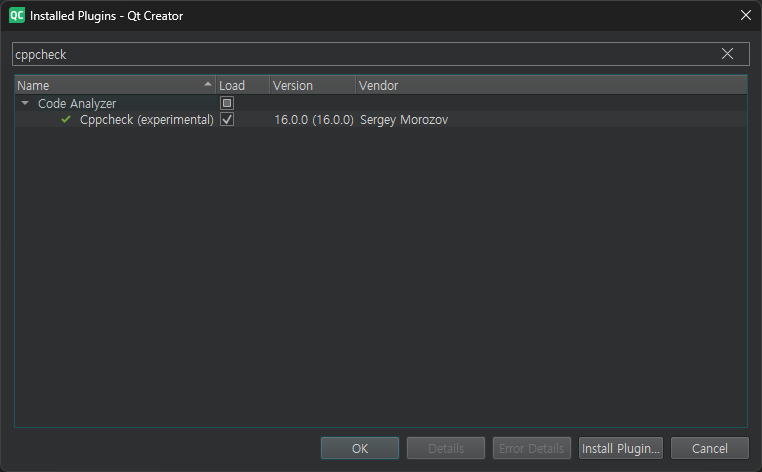The image size is (762, 472).
Task: Open the Install Plugin... dialog
Action: 621,448
